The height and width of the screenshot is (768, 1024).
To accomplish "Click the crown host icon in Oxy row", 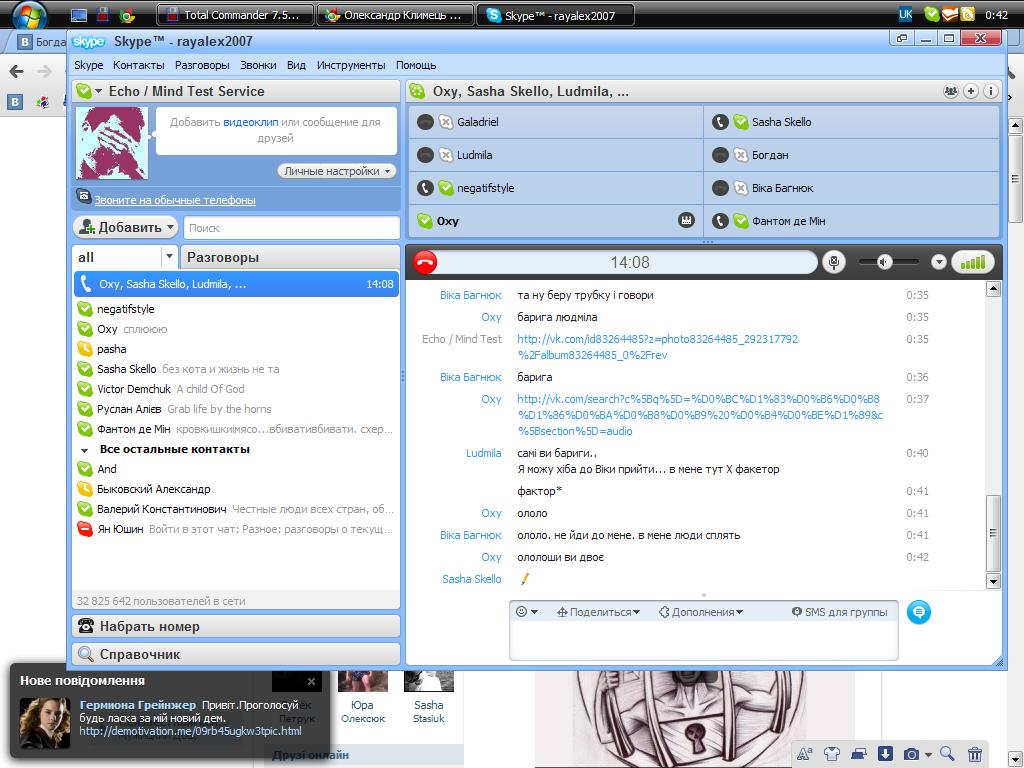I will (x=686, y=220).
